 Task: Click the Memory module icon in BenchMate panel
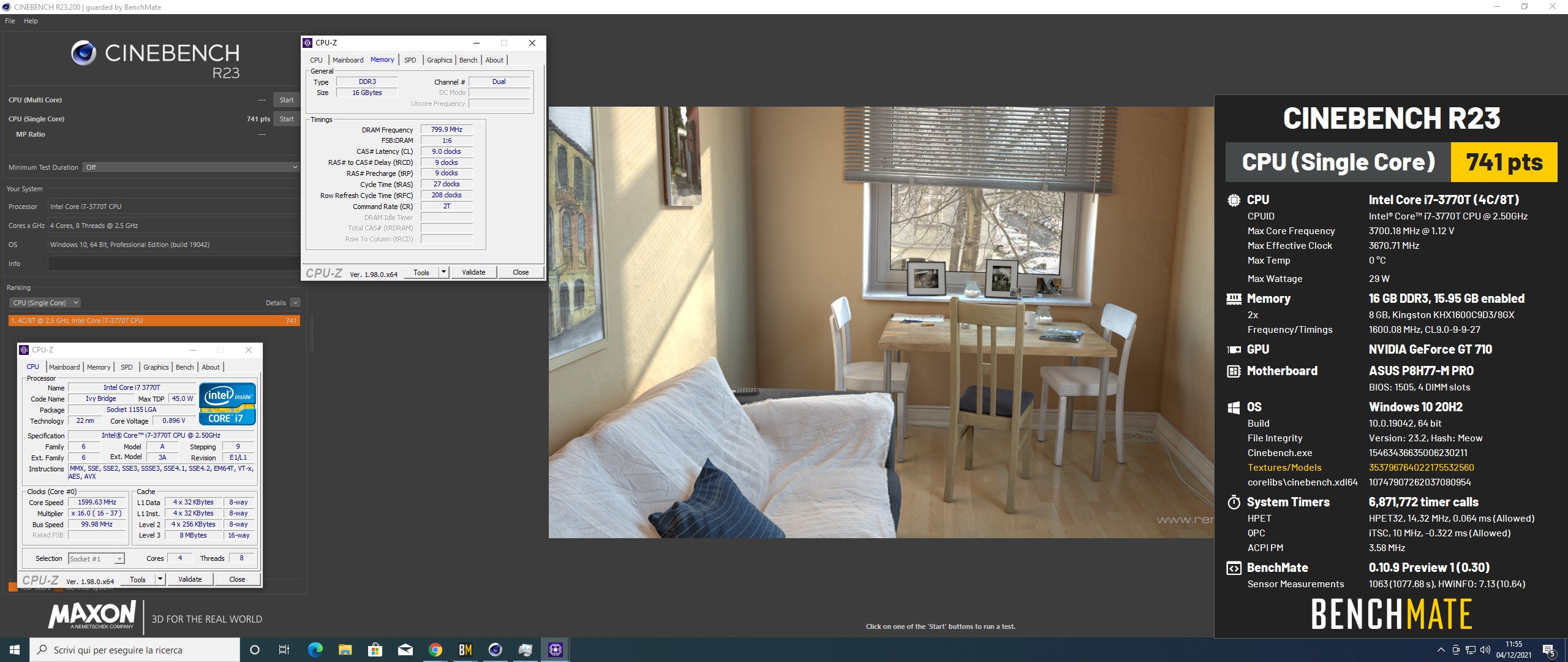1234,299
